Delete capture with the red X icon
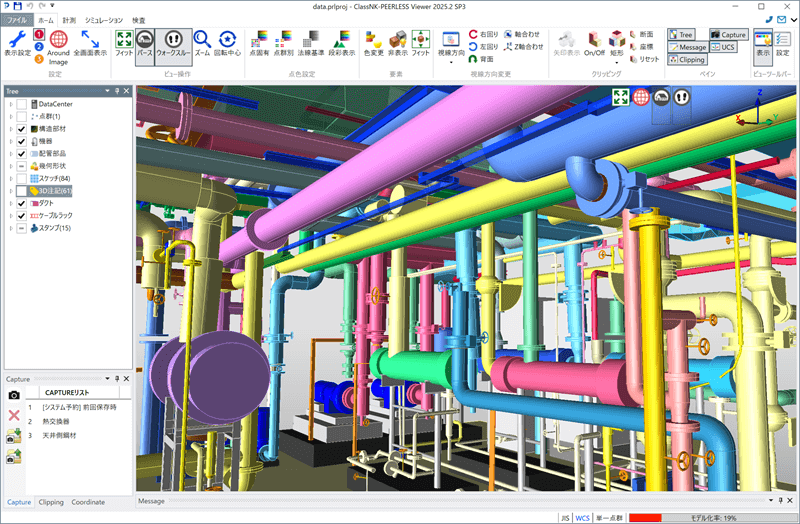The image size is (800, 524). coord(14,415)
